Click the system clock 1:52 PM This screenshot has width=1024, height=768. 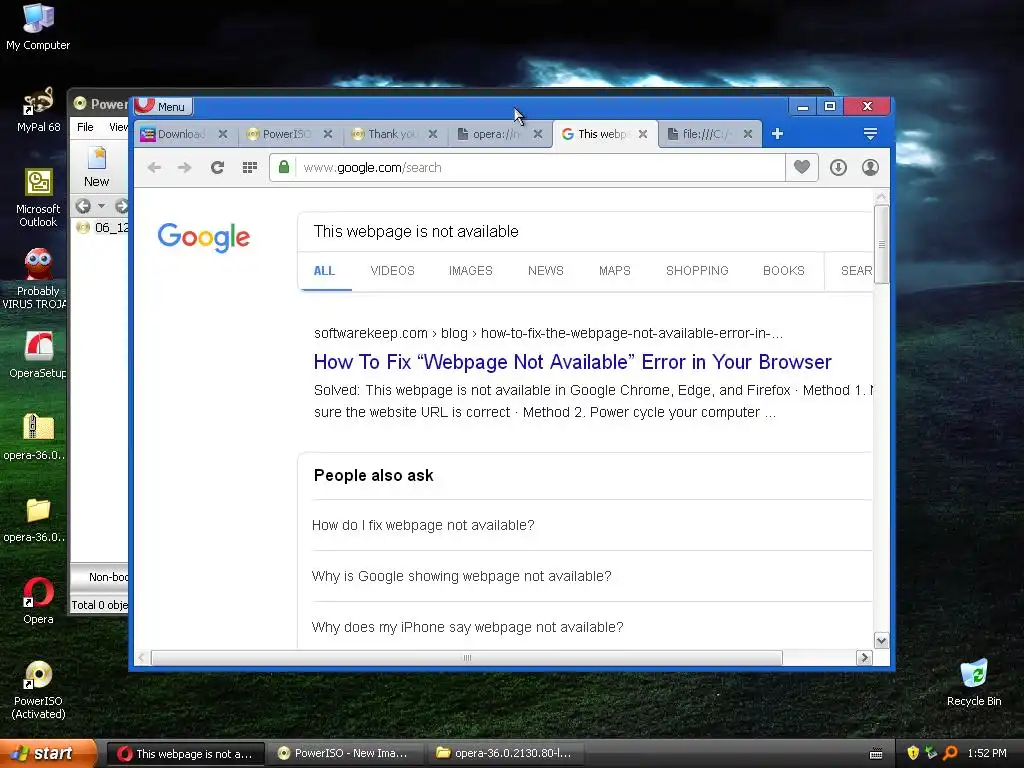click(x=987, y=754)
